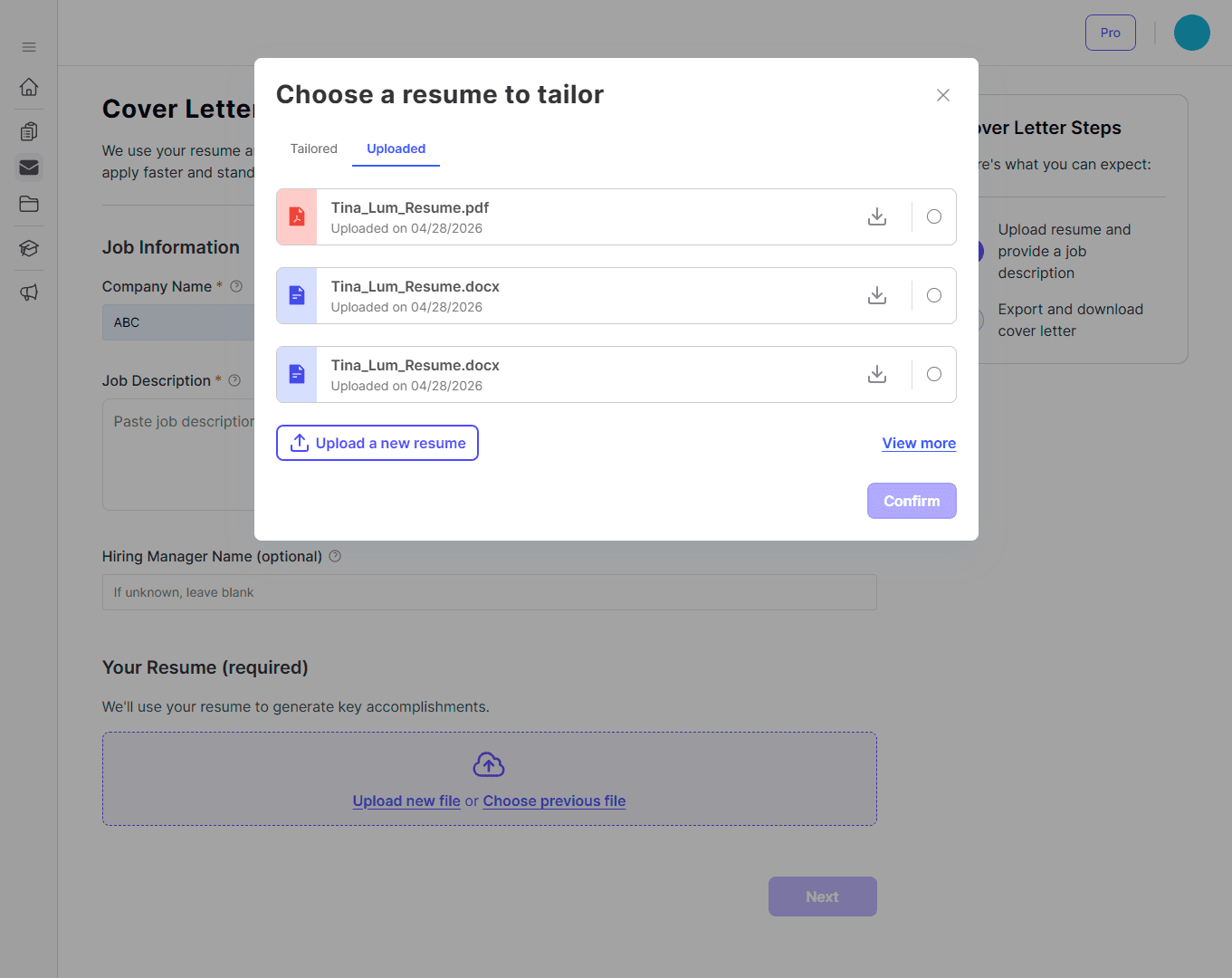Click the View more link

coord(919,443)
